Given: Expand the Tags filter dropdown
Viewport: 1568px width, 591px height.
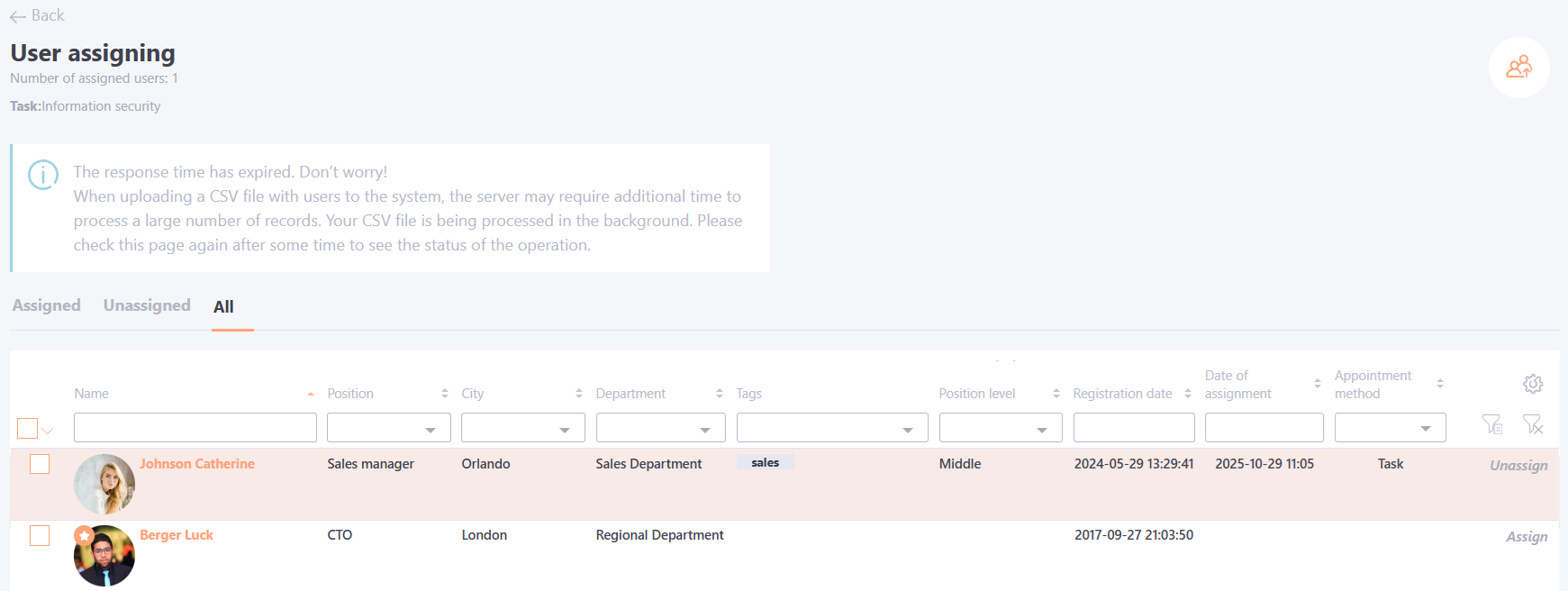Looking at the screenshot, I should [831, 428].
